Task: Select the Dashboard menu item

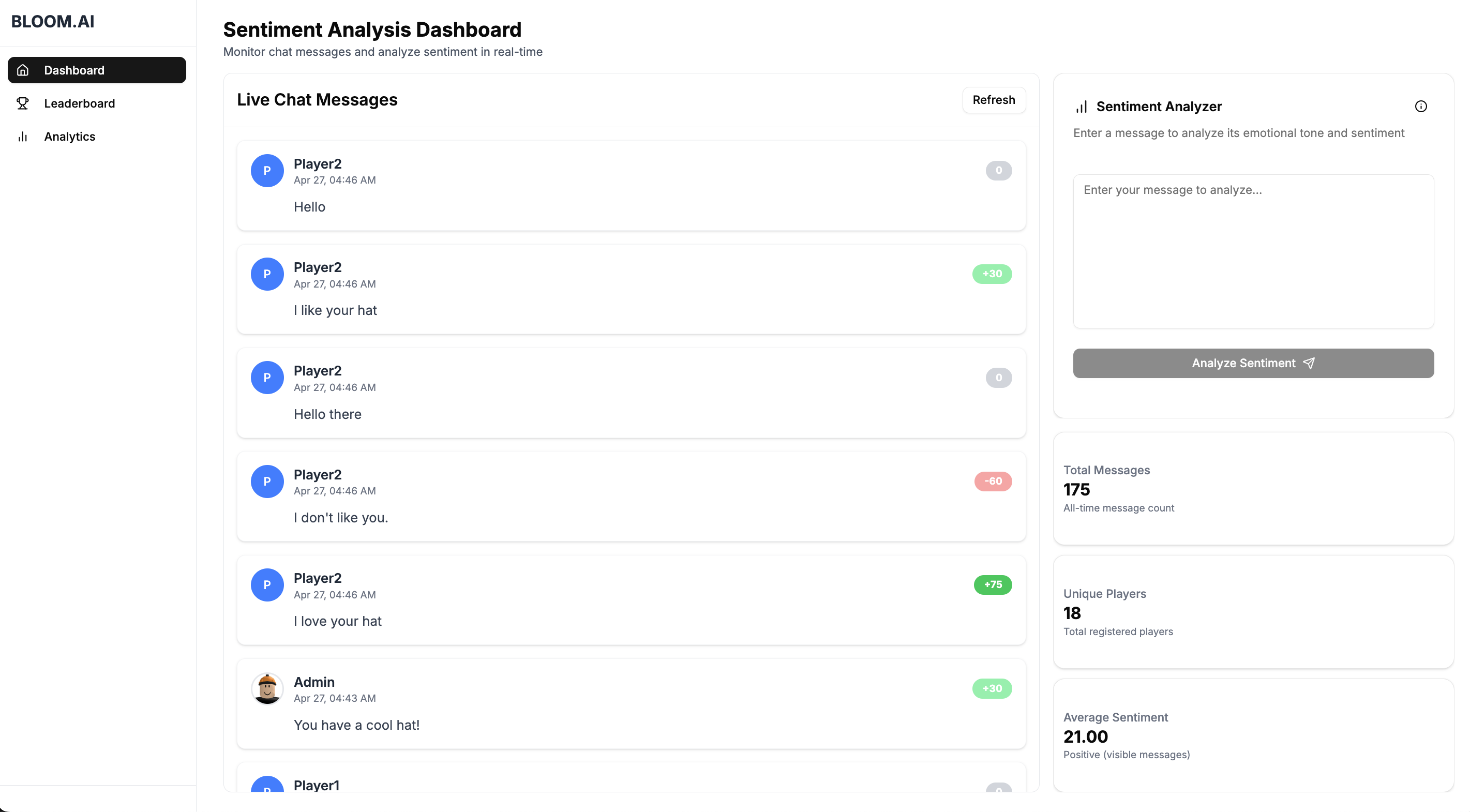Action: pyautogui.click(x=74, y=70)
